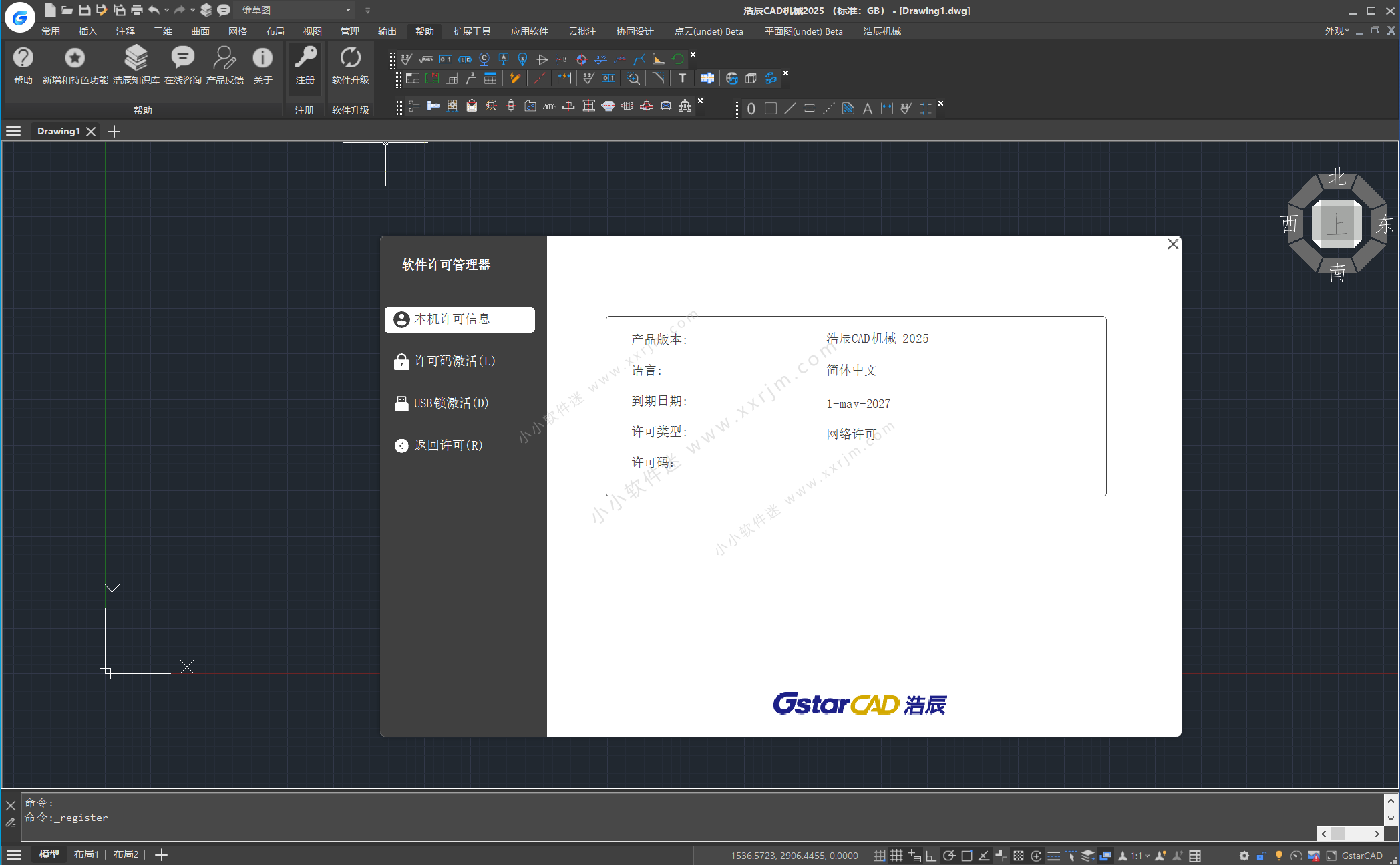The height and width of the screenshot is (865, 1400).
Task: Create a new file from quick access toolbar
Action: [50, 10]
